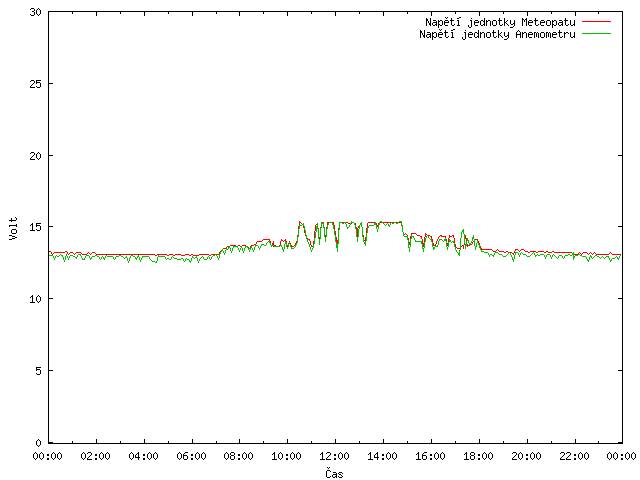Click the green legend line sample
The image size is (640, 480).
pos(596,34)
